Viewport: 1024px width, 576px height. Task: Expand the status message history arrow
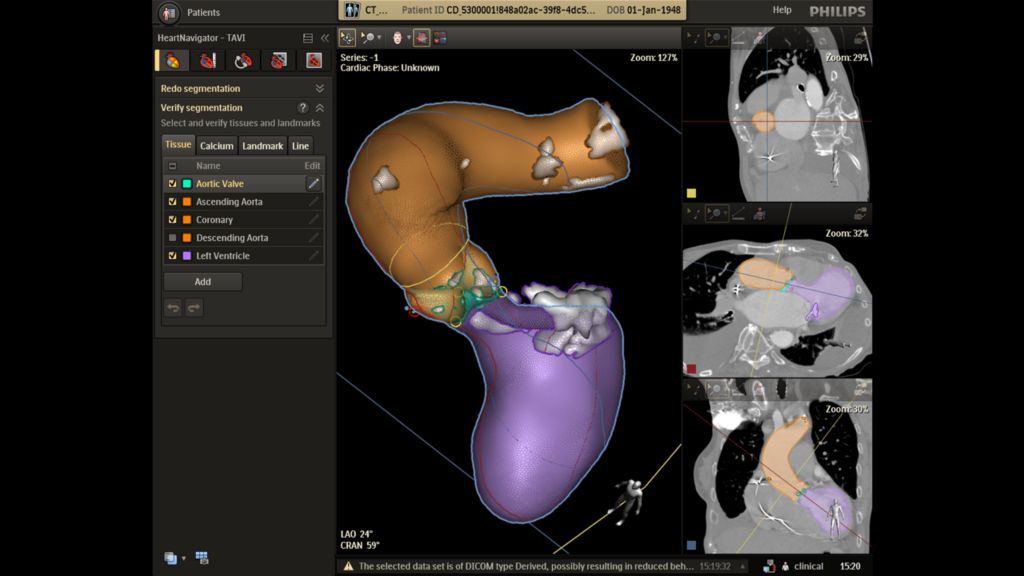click(743, 566)
